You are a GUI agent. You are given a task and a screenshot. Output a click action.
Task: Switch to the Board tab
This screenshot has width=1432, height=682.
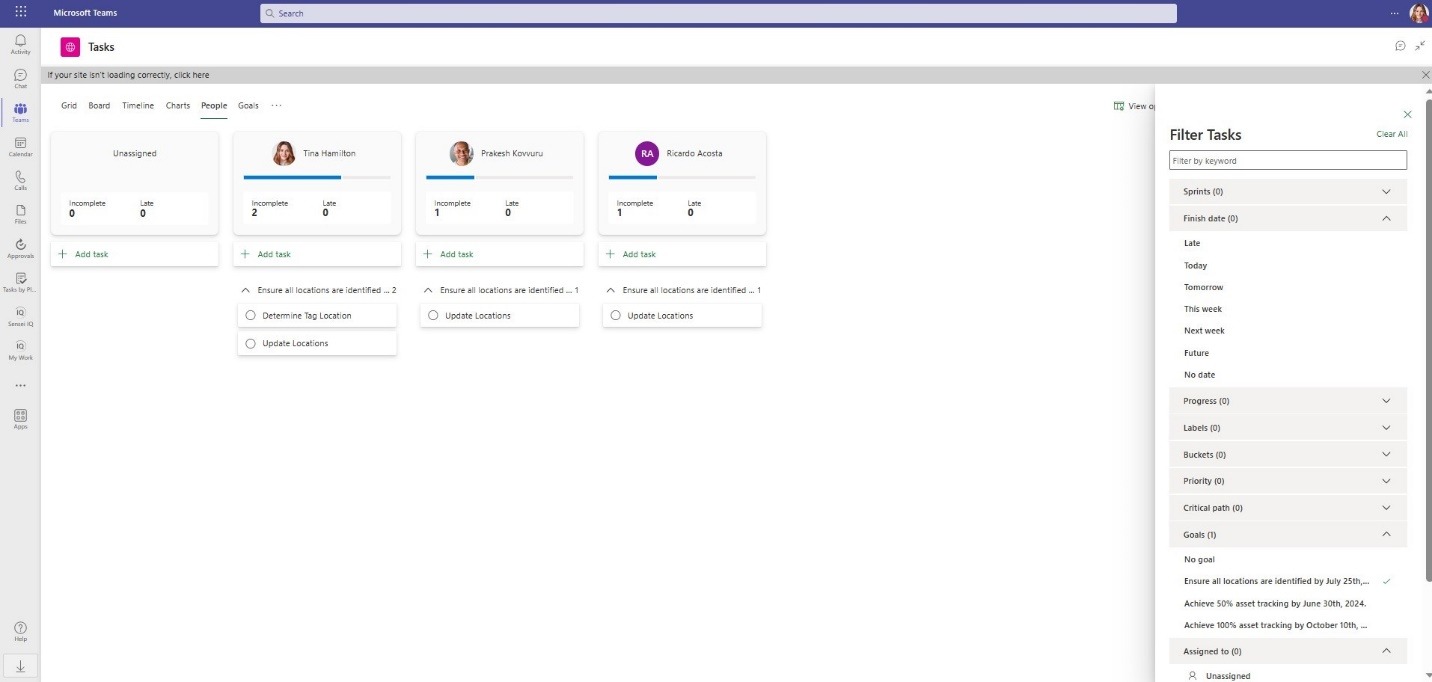pyautogui.click(x=99, y=105)
